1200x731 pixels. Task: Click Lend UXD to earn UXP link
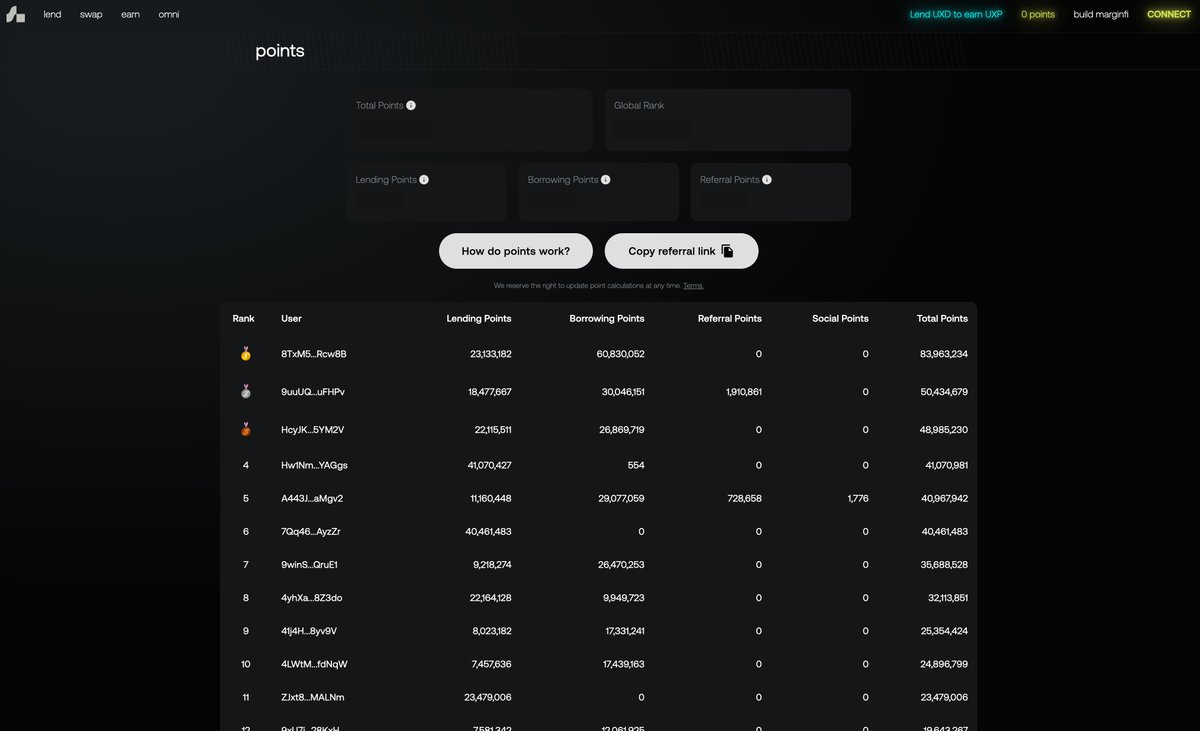(956, 15)
